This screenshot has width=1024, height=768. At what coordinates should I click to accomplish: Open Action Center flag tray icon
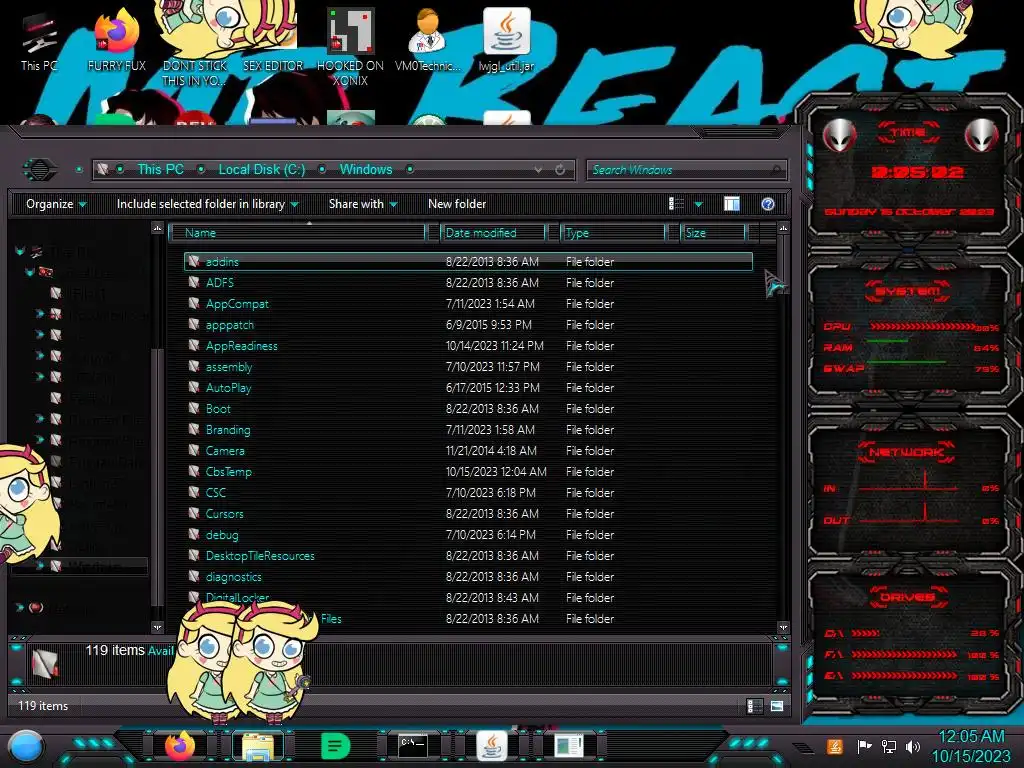(x=865, y=746)
